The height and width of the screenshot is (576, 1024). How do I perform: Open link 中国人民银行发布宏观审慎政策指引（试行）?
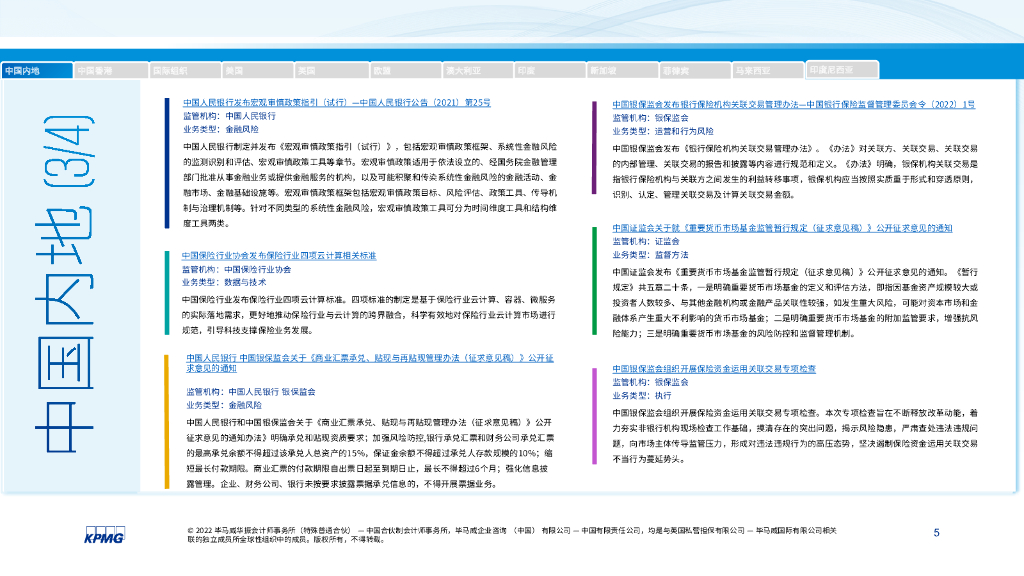[336, 103]
